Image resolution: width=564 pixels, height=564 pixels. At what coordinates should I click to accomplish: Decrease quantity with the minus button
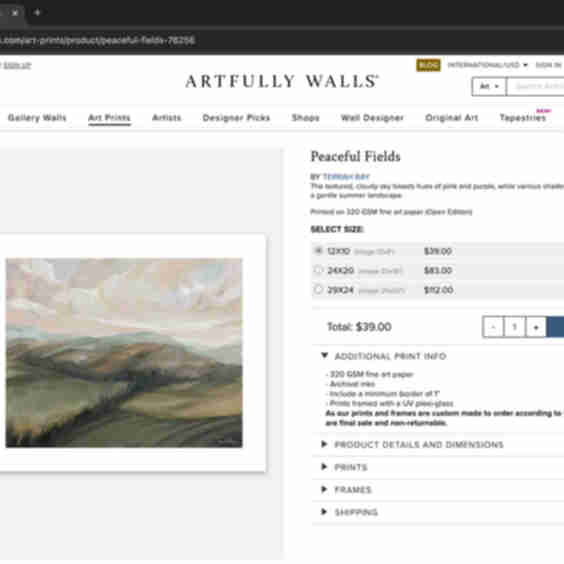493,327
